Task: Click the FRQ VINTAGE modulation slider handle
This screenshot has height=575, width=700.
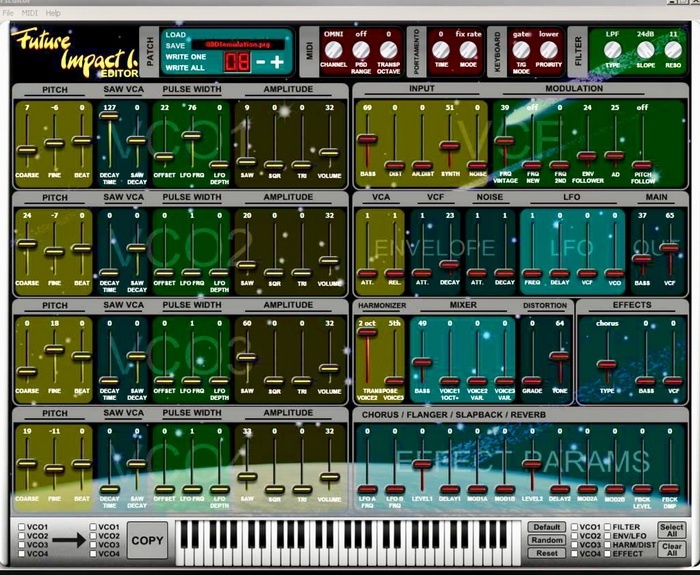Action: [505, 141]
